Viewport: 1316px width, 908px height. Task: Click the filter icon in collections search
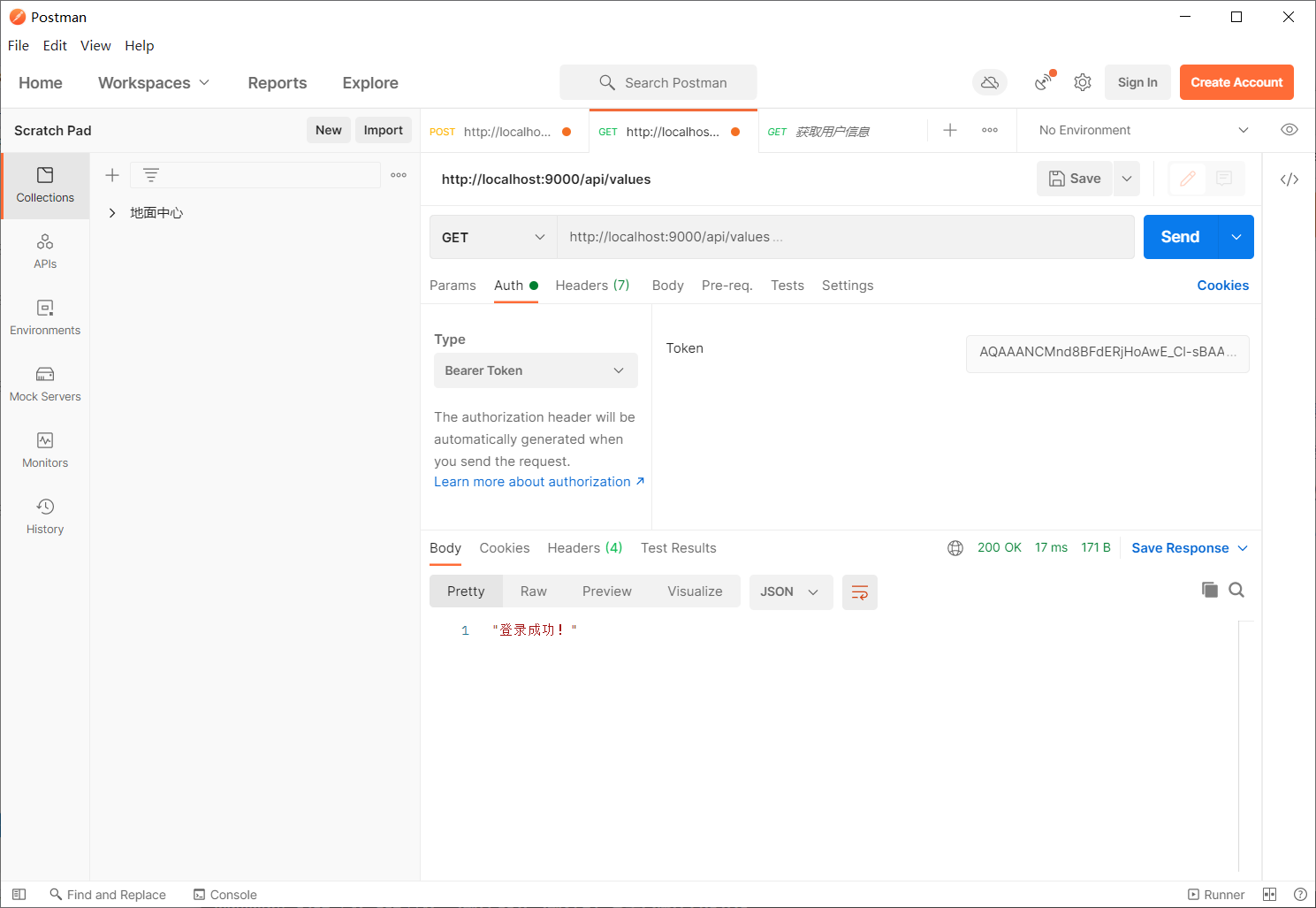151,175
